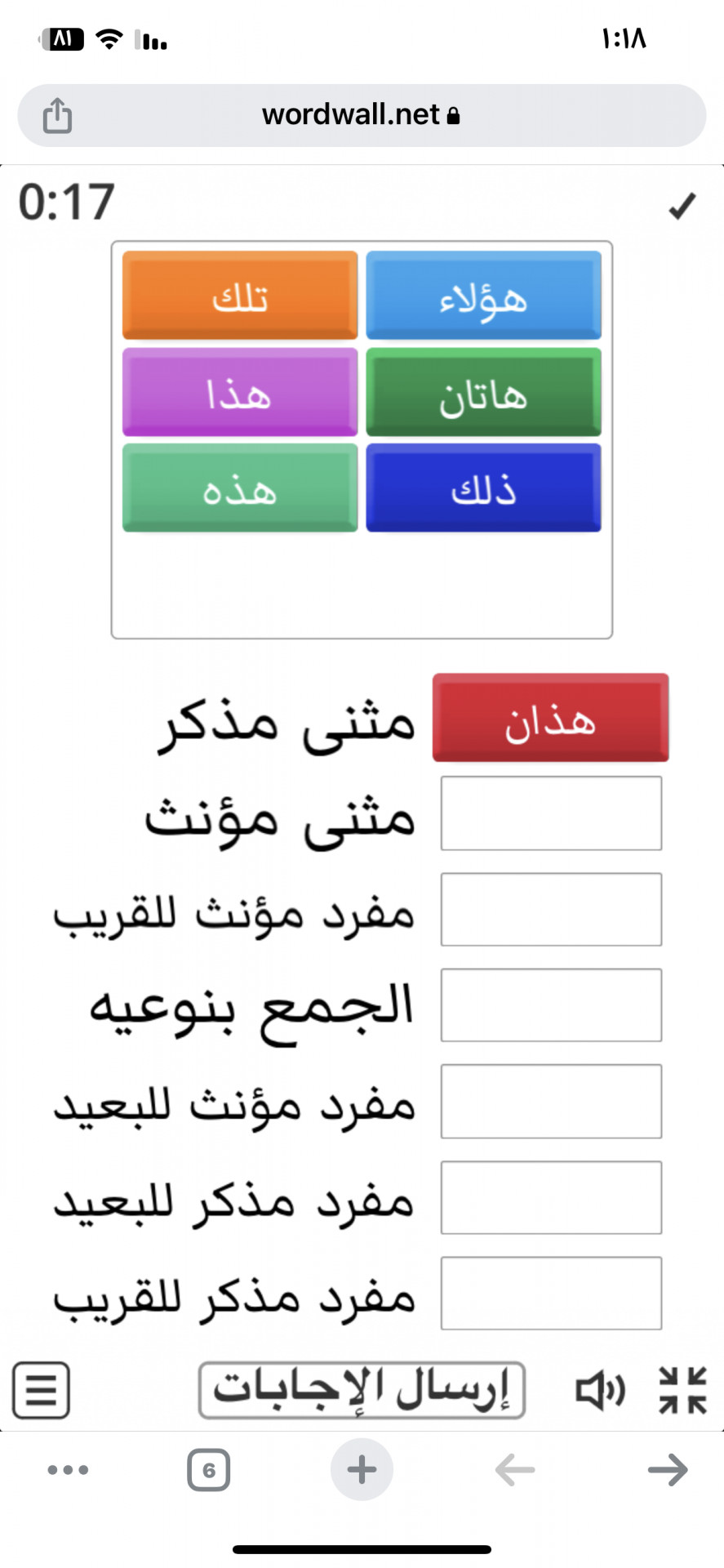The width and height of the screenshot is (724, 1568).
Task: Open the browser three-dots menu
Action: click(68, 1470)
